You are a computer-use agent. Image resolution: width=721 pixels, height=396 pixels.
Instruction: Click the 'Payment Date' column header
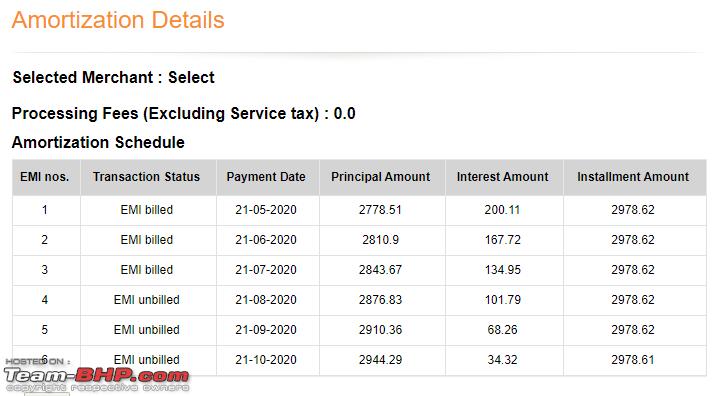pyautogui.click(x=266, y=177)
